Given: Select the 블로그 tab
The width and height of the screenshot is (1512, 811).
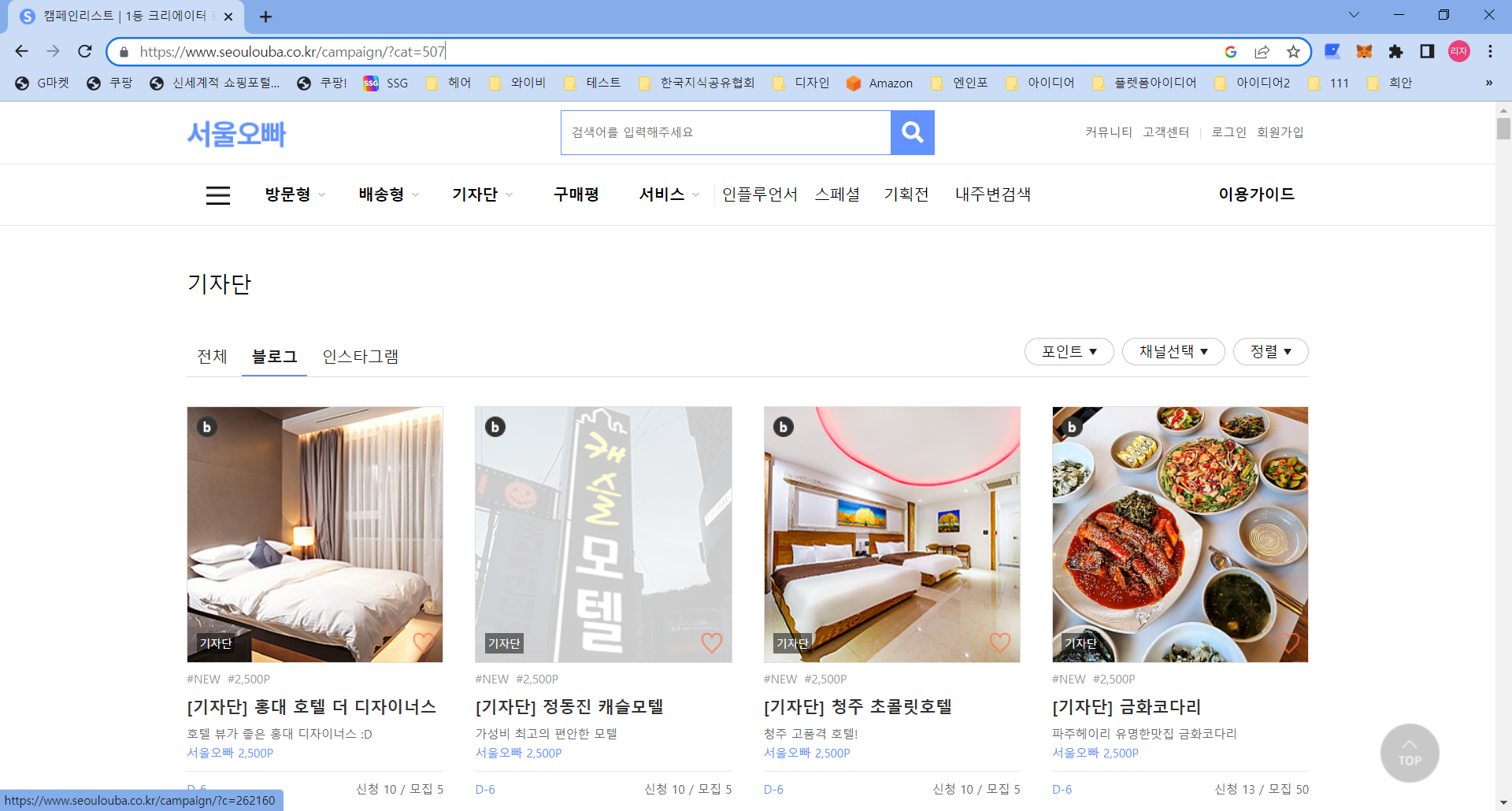Looking at the screenshot, I should click(x=274, y=357).
